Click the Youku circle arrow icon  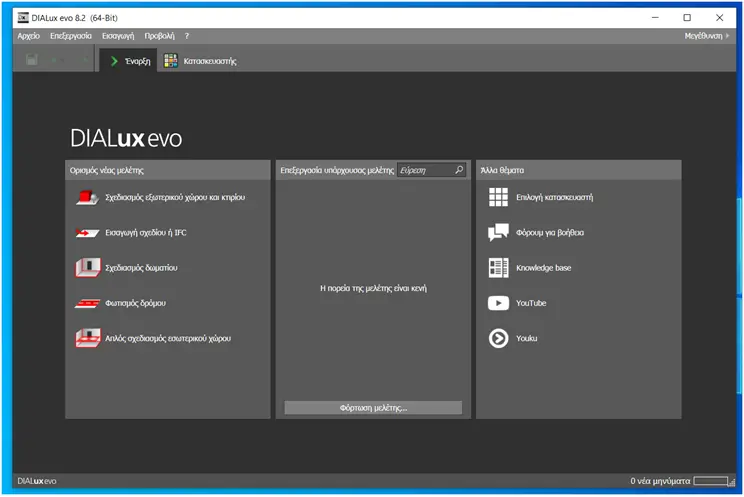click(498, 338)
